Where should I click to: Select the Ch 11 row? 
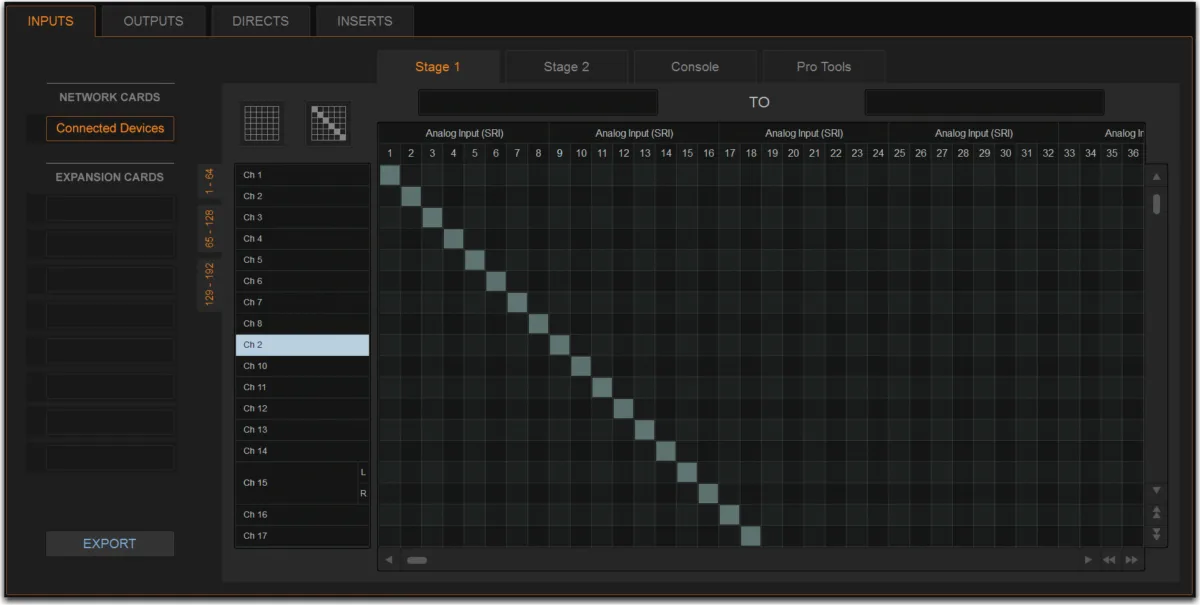point(302,388)
